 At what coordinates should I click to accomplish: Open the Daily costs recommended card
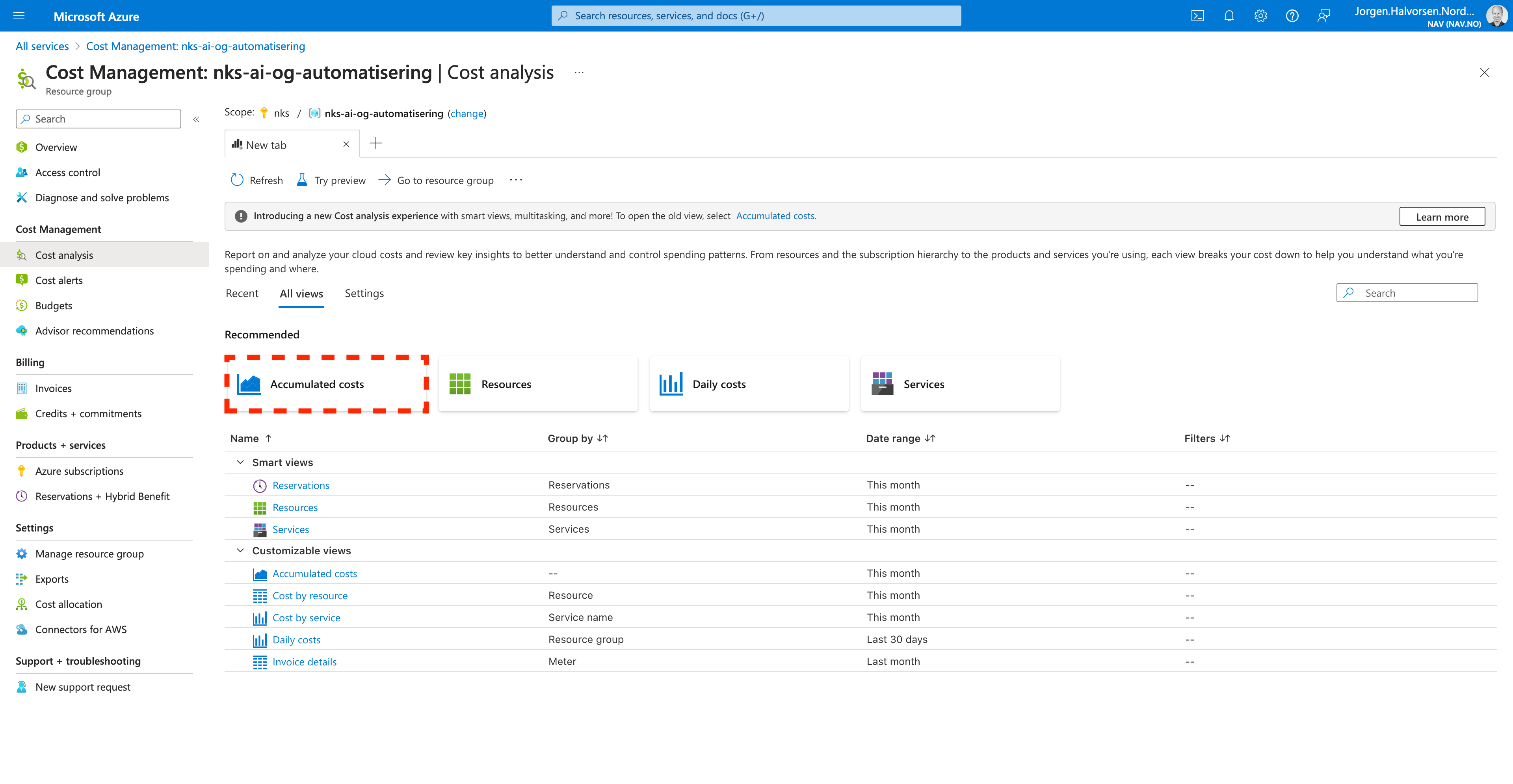pyautogui.click(x=748, y=384)
